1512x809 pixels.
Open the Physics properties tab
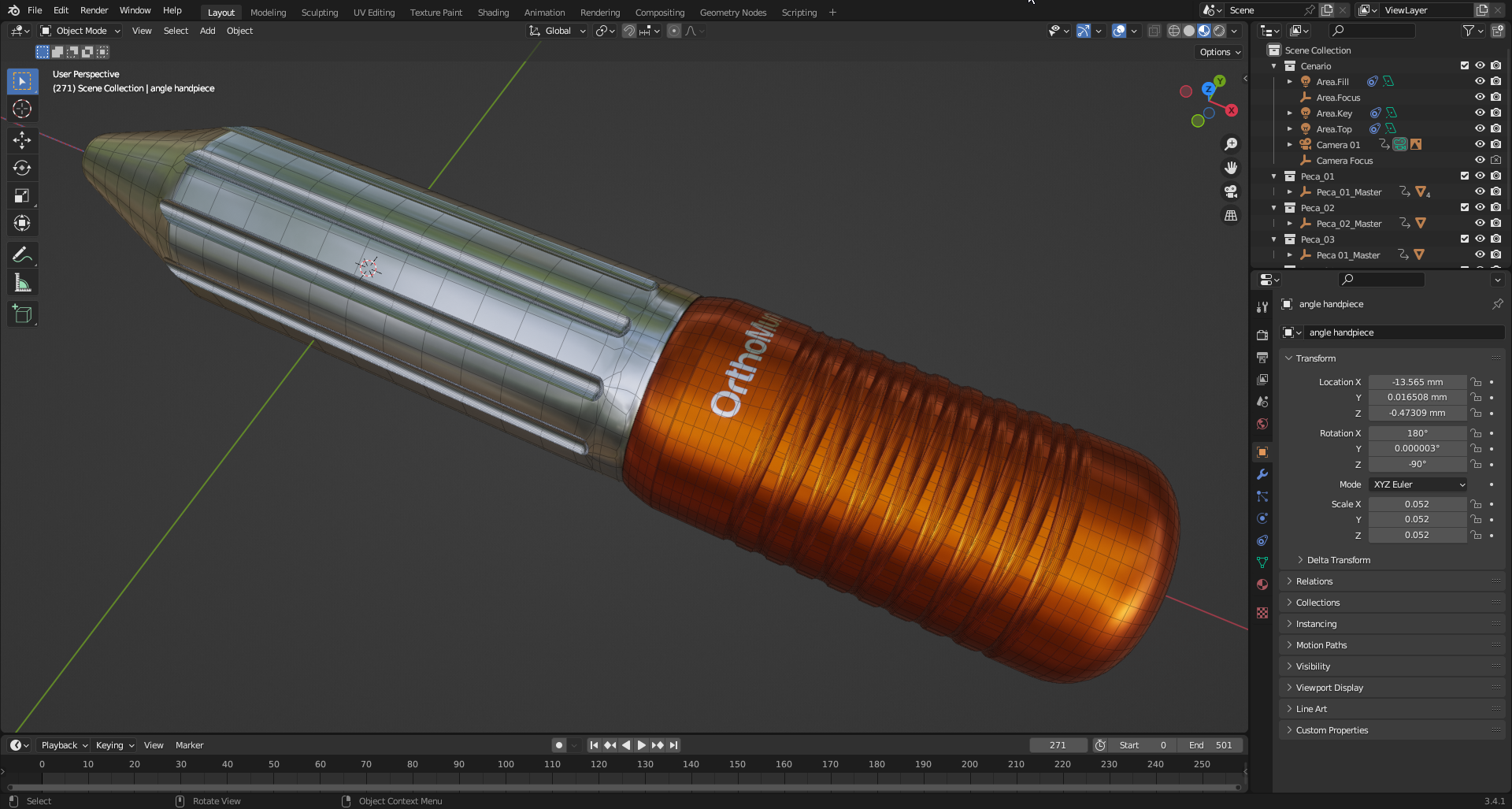pos(1262,518)
